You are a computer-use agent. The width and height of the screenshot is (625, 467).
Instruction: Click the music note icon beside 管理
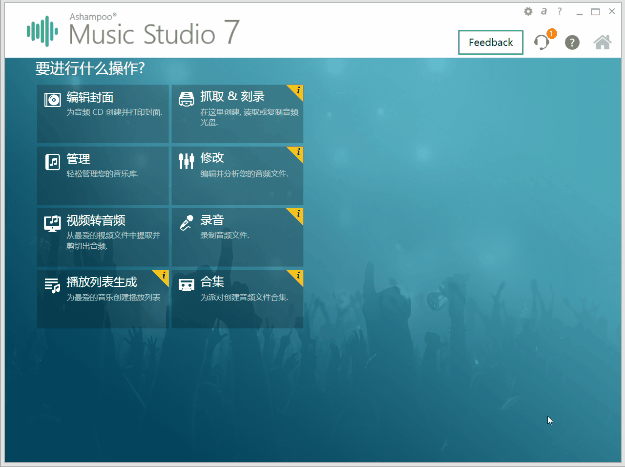(x=53, y=162)
